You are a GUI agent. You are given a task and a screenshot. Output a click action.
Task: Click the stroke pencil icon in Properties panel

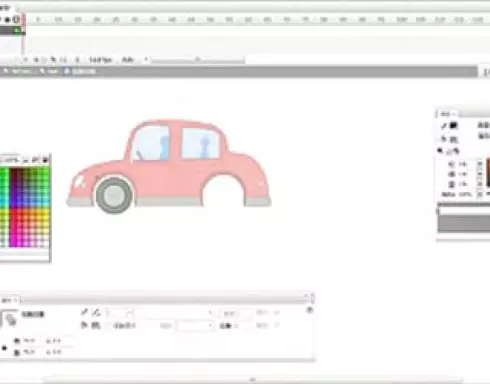tap(84, 312)
